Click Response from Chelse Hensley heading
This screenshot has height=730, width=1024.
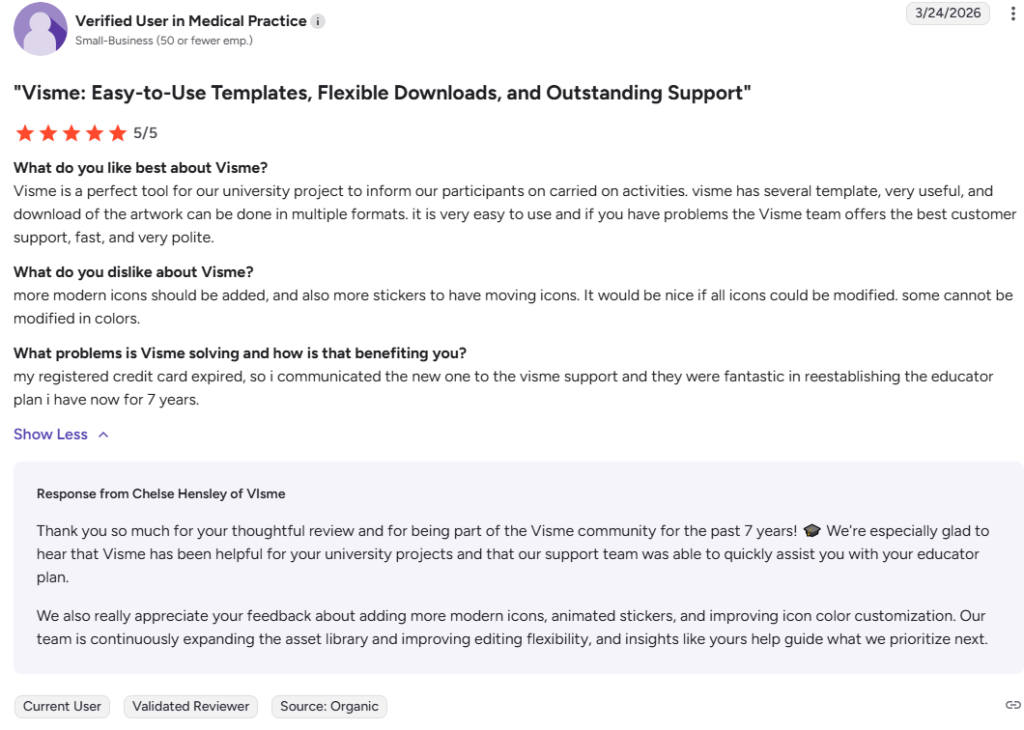click(161, 494)
